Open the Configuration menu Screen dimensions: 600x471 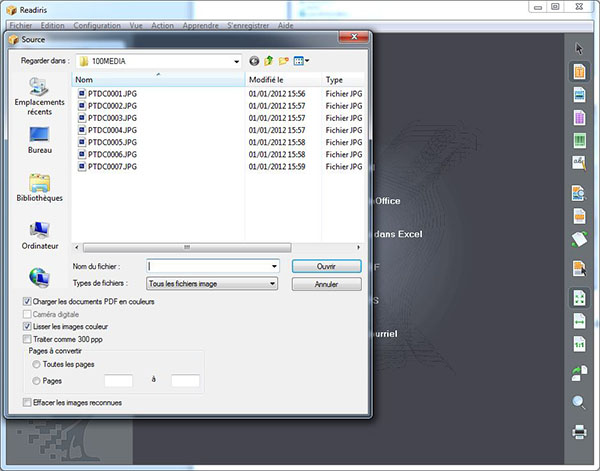(97, 24)
